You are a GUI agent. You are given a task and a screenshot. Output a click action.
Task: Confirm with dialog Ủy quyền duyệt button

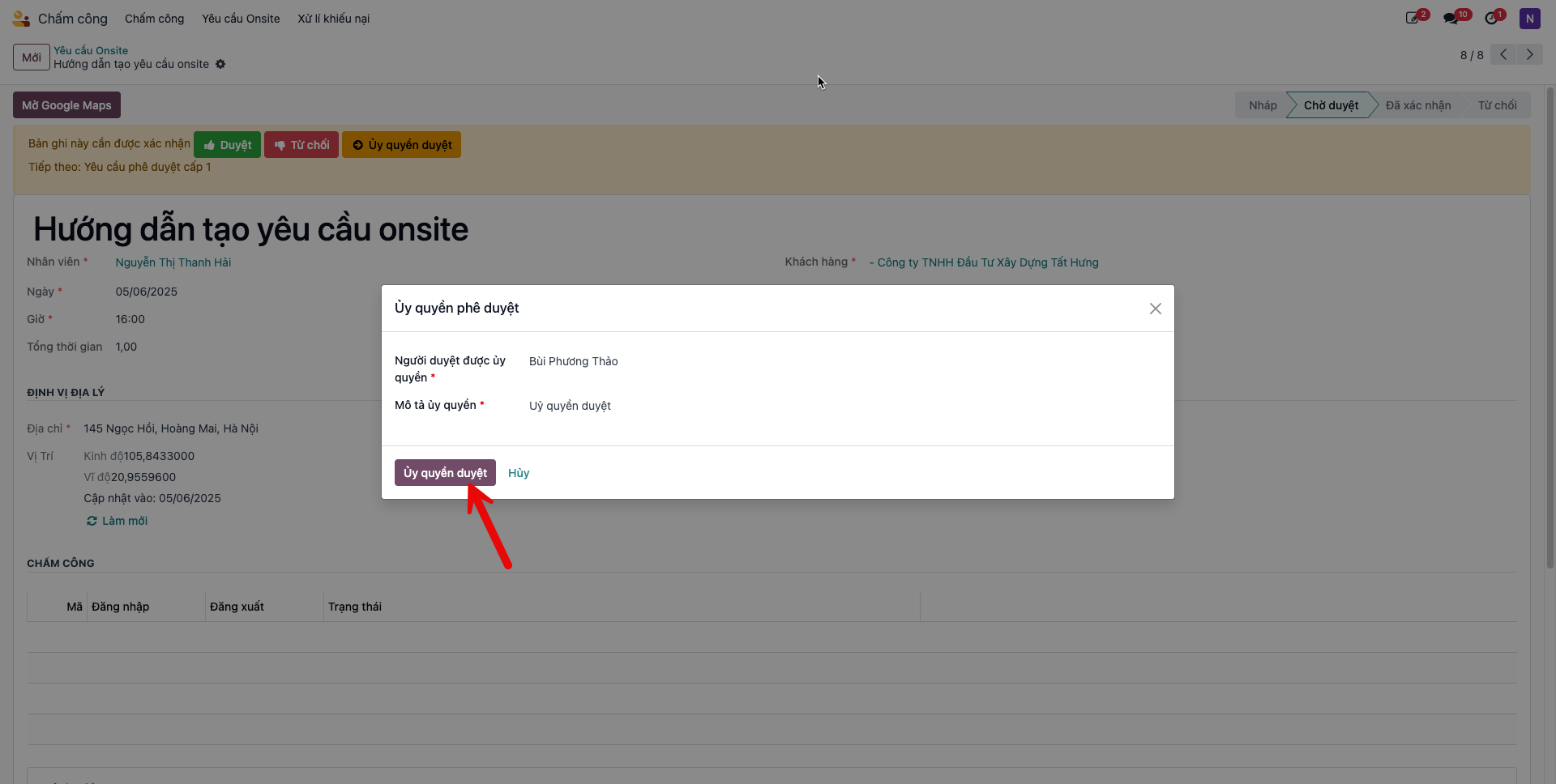click(x=445, y=473)
